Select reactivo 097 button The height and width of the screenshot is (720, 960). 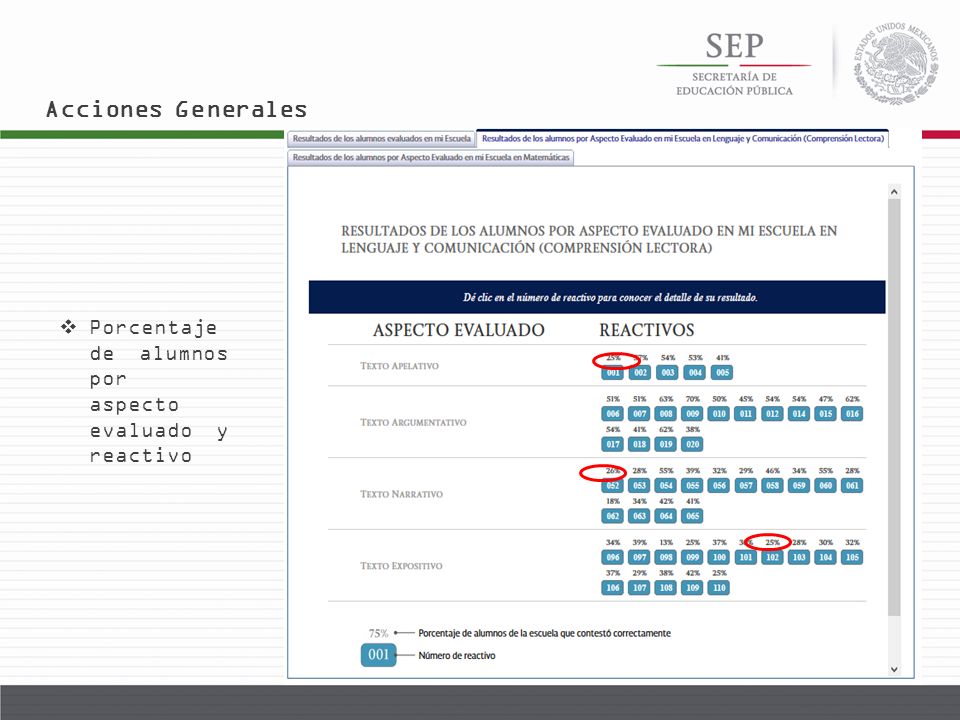(639, 557)
